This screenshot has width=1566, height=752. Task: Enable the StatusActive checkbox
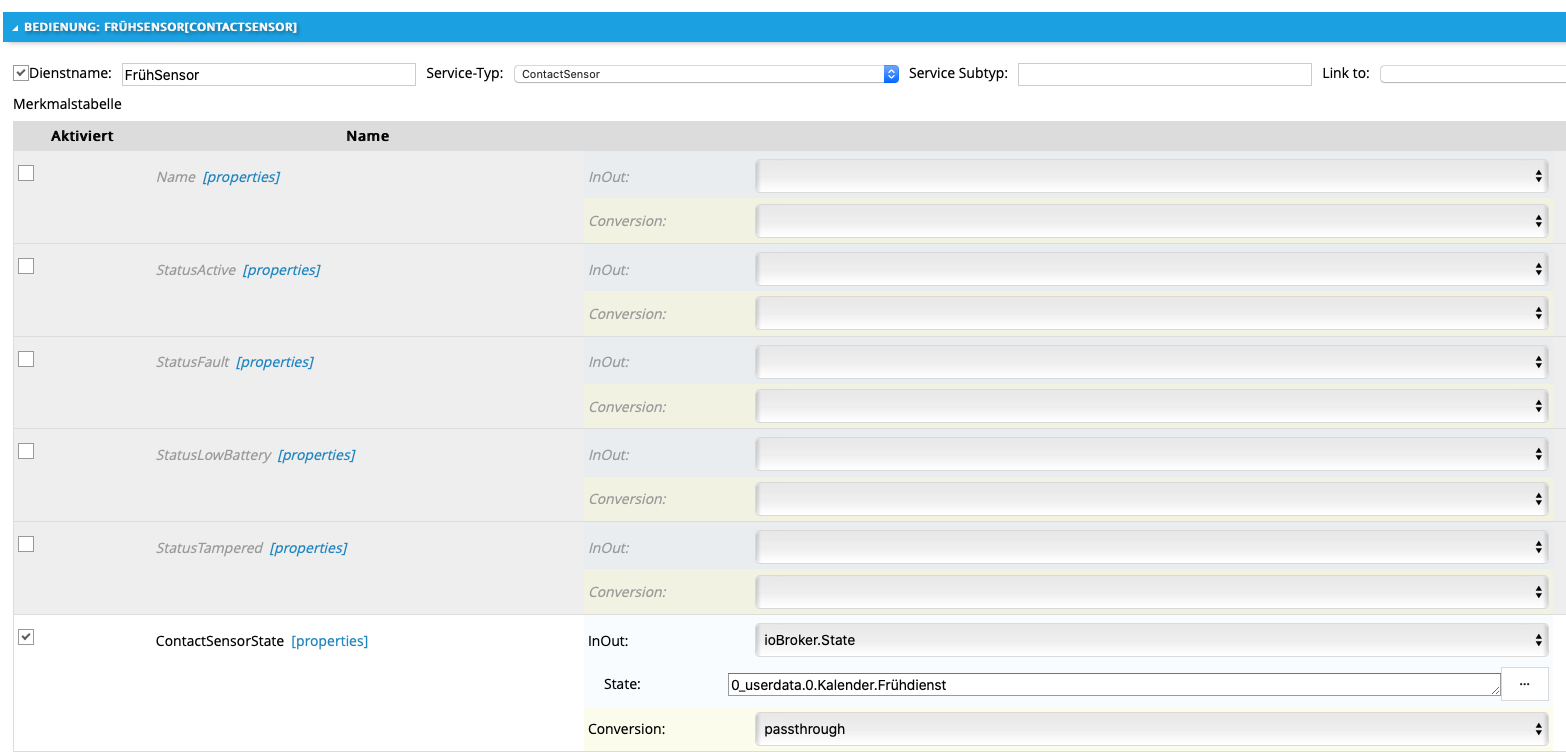[x=26, y=266]
